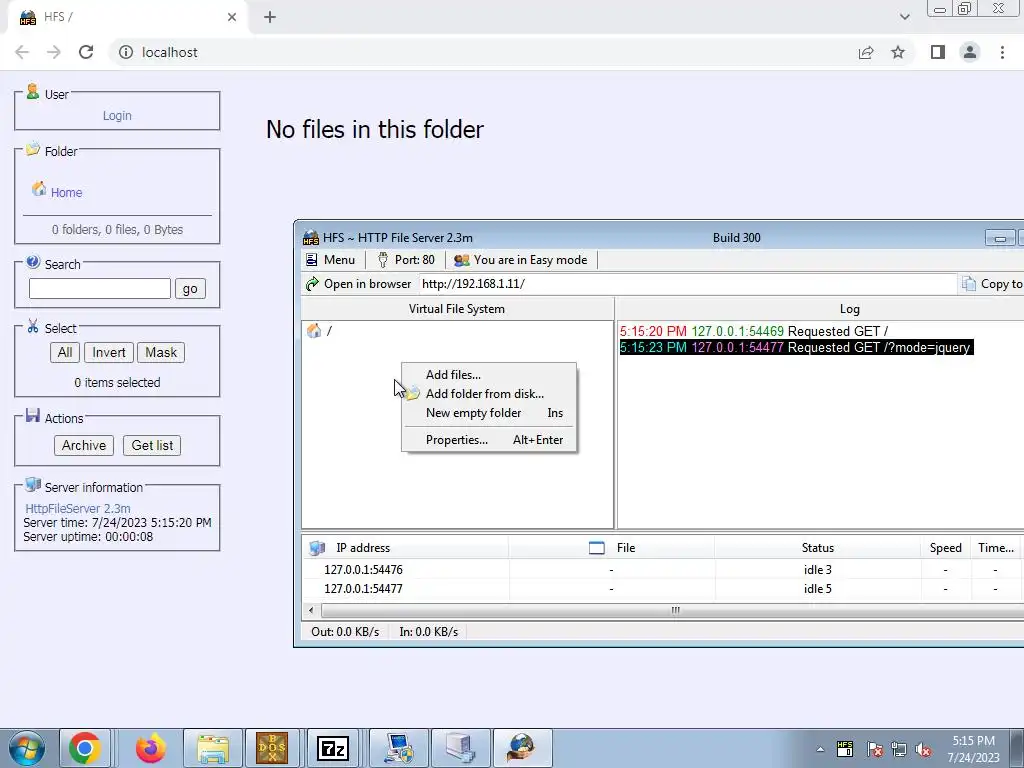
Task: Show hidden tray icons arrow
Action: coord(820,749)
